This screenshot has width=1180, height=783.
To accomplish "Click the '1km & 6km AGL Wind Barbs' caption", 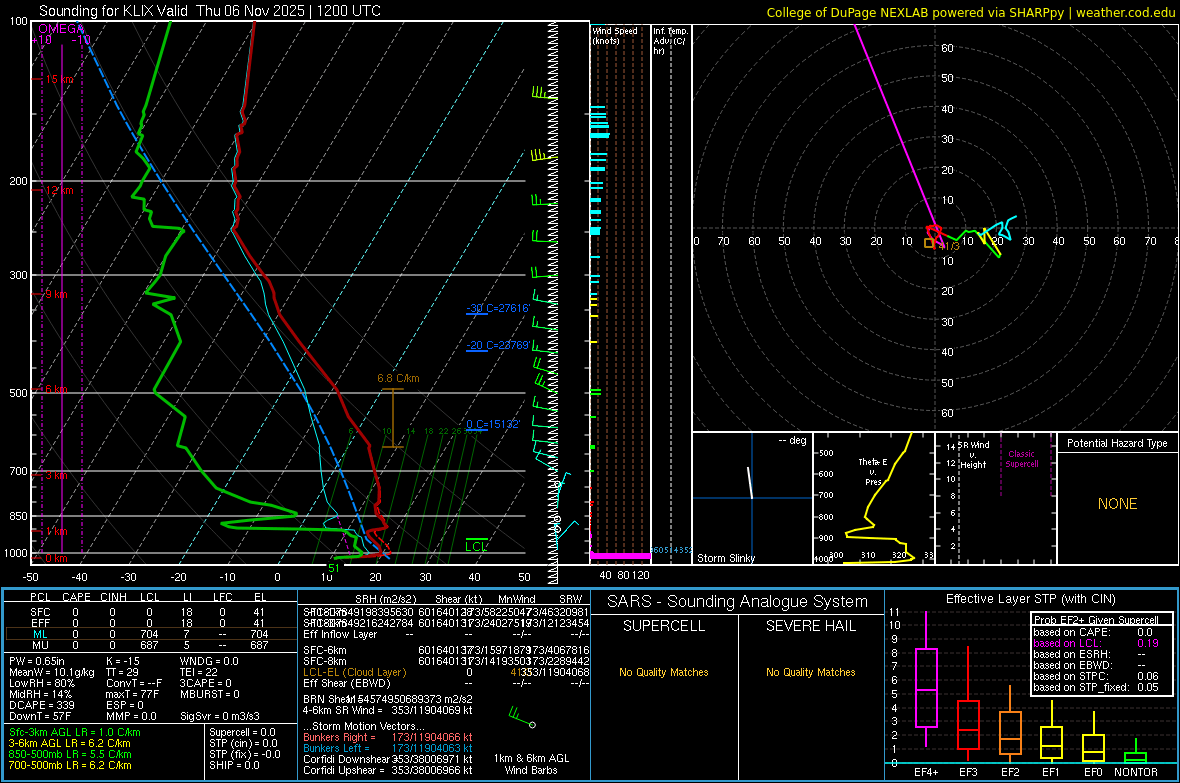I will point(531,764).
